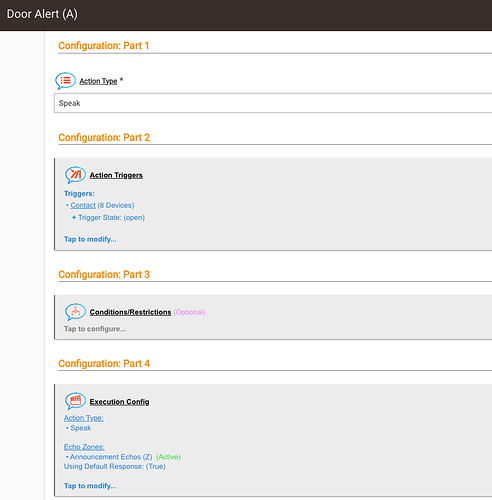Click the Echo Zones link
492x500 pixels.
84,447
